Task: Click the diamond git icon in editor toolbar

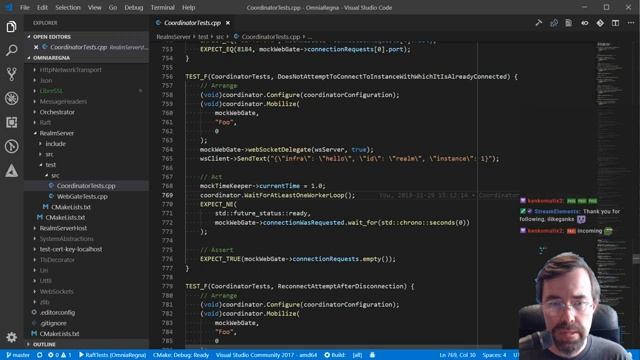Action: 600,23
